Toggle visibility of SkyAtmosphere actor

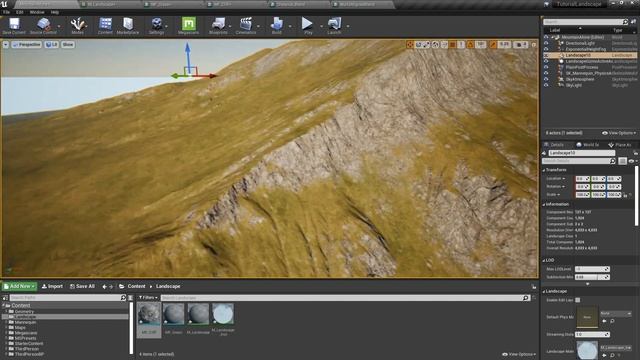pyautogui.click(x=546, y=79)
